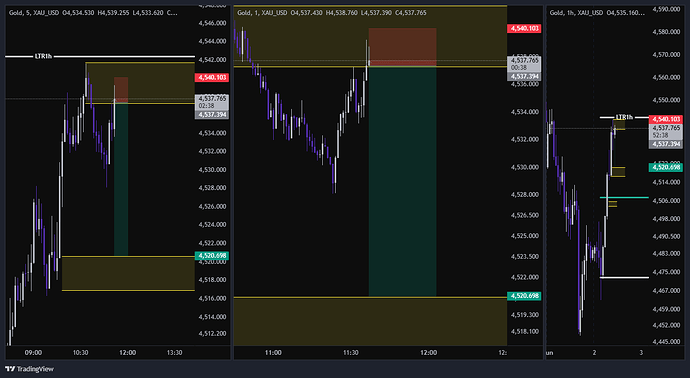Click green 4,520.698 price tag in 1h chart
This screenshot has height=378, width=690.
(x=666, y=167)
